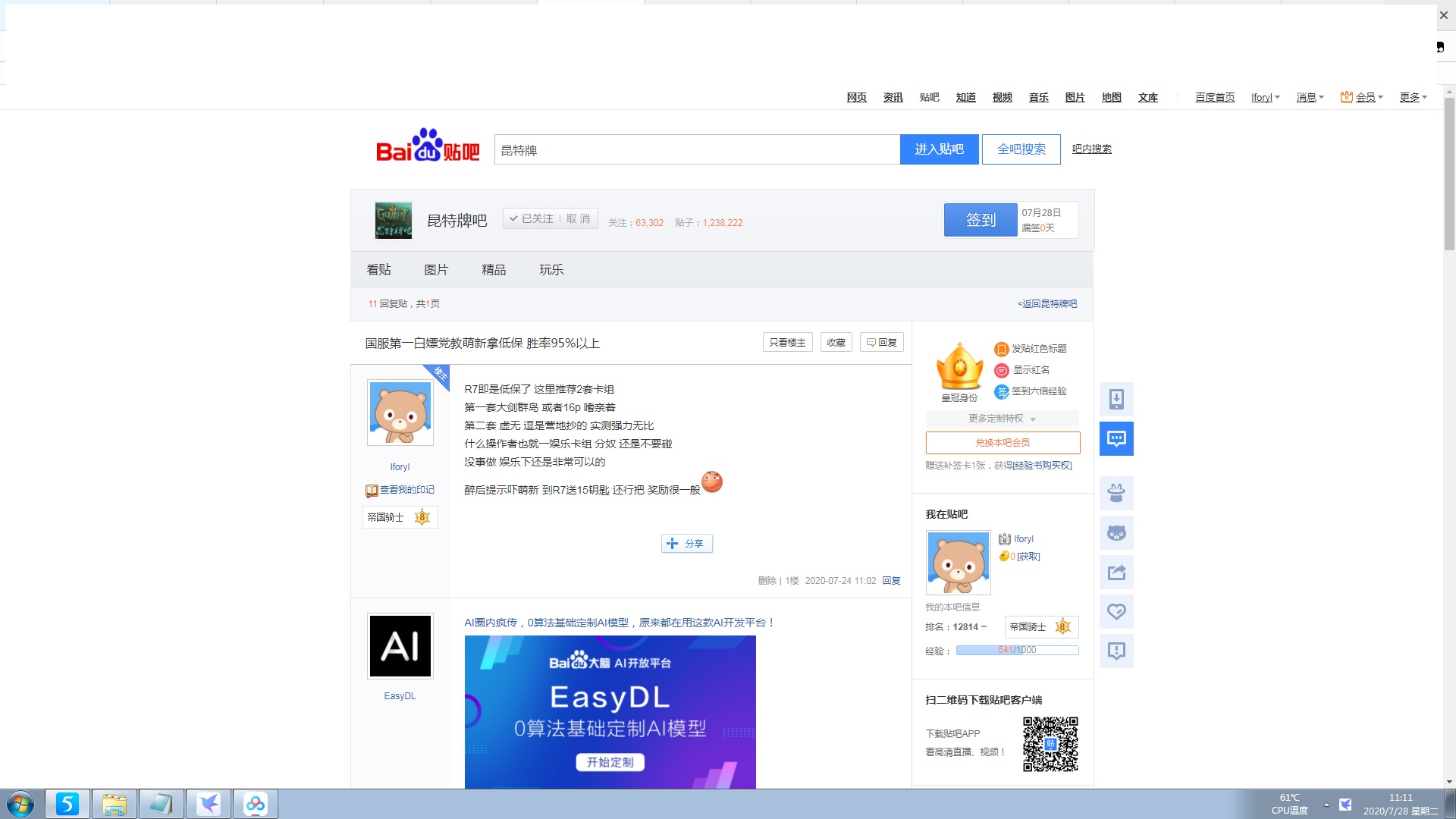The image size is (1456, 819).
Task: Click the 全吧搜索 button
Action: 1021,149
